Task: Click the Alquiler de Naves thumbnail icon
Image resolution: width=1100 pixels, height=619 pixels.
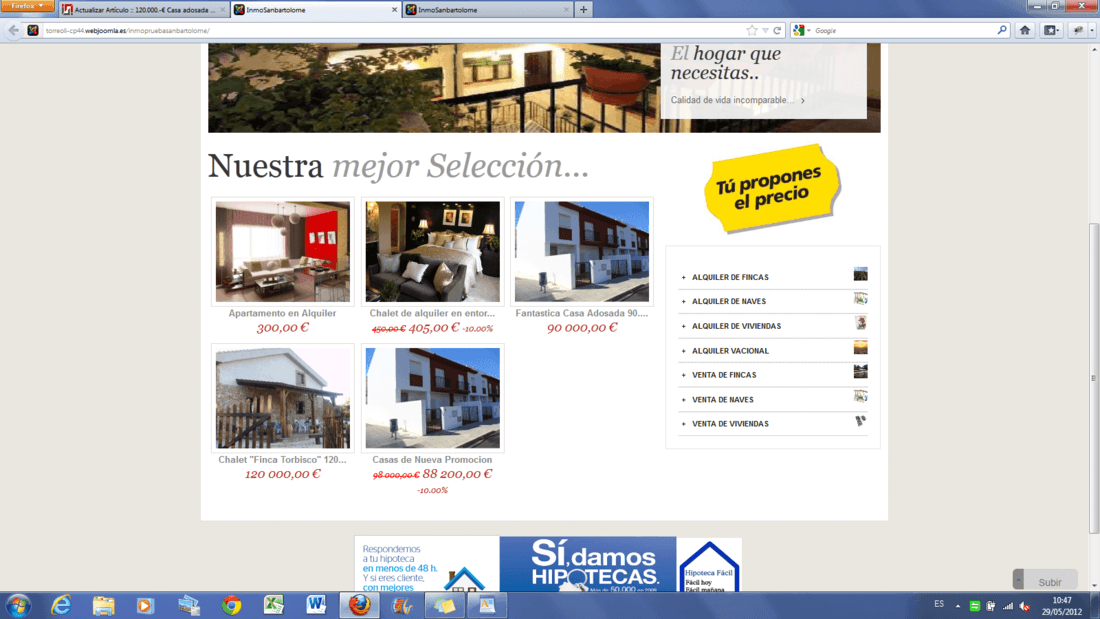Action: pos(860,299)
